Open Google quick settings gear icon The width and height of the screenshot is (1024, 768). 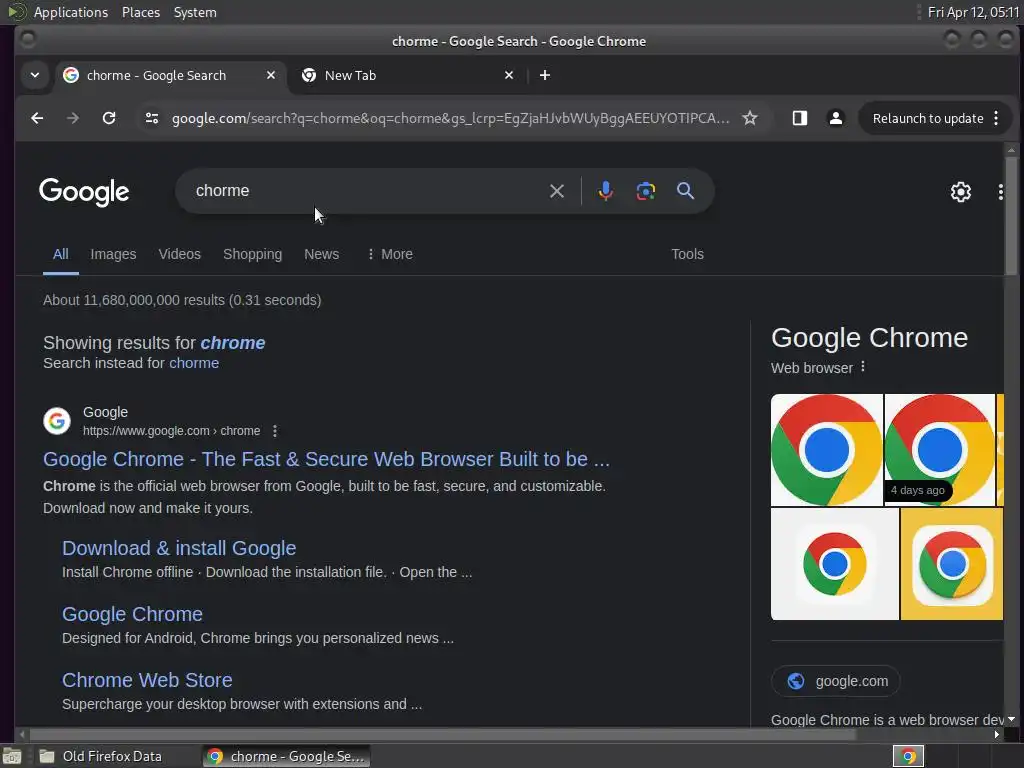(961, 192)
